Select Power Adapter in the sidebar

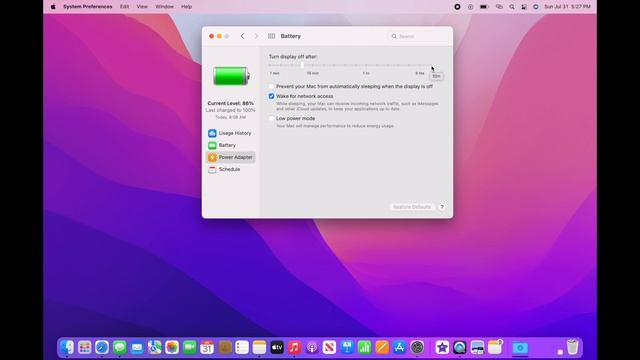pyautogui.click(x=231, y=157)
